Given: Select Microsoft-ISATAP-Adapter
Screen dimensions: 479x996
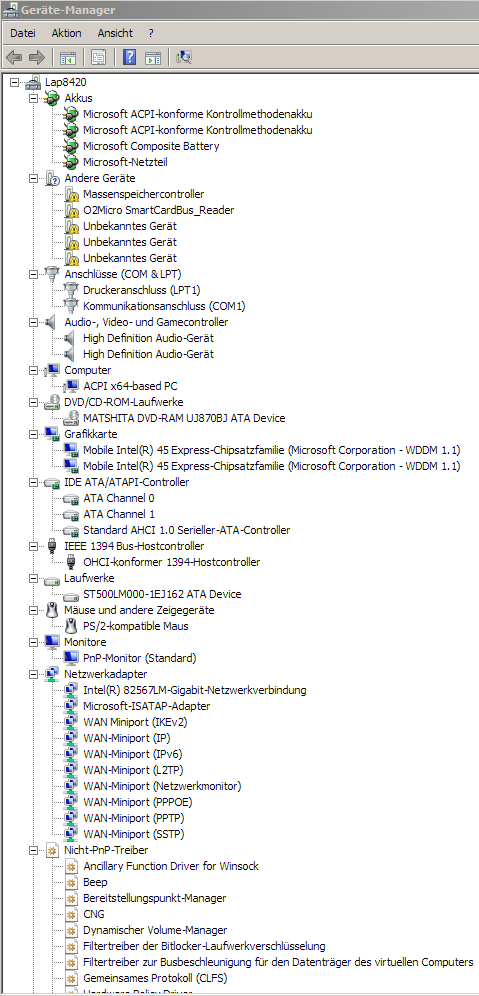Looking at the screenshot, I should (147, 706).
